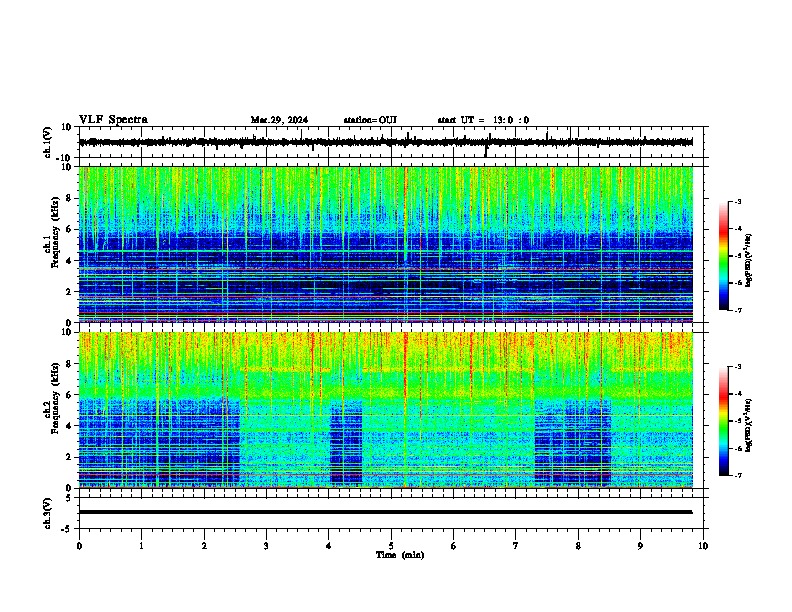Click the ch.1 color bar log(PSD) label
792x612 pixels.
pyautogui.click(x=749, y=261)
